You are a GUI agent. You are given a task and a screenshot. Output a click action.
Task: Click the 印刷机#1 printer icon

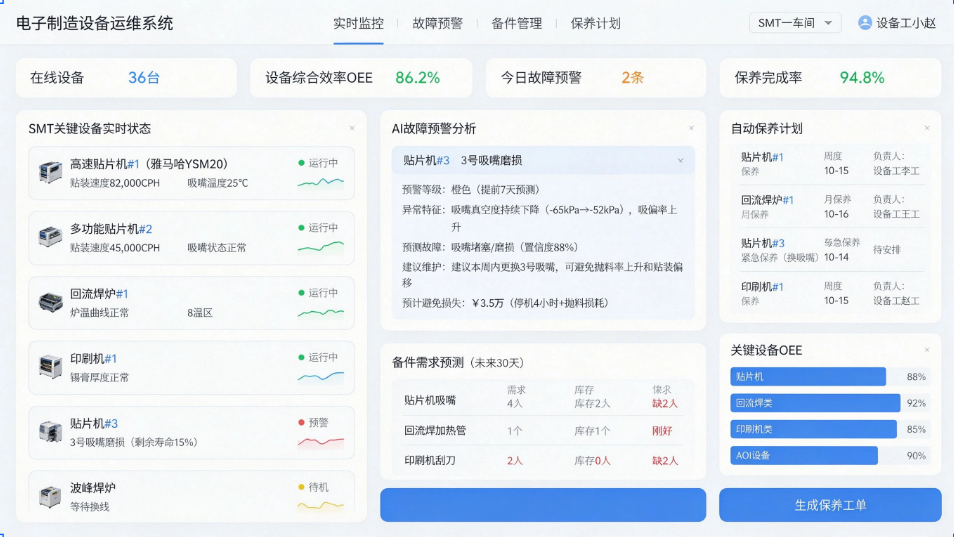pos(50,367)
